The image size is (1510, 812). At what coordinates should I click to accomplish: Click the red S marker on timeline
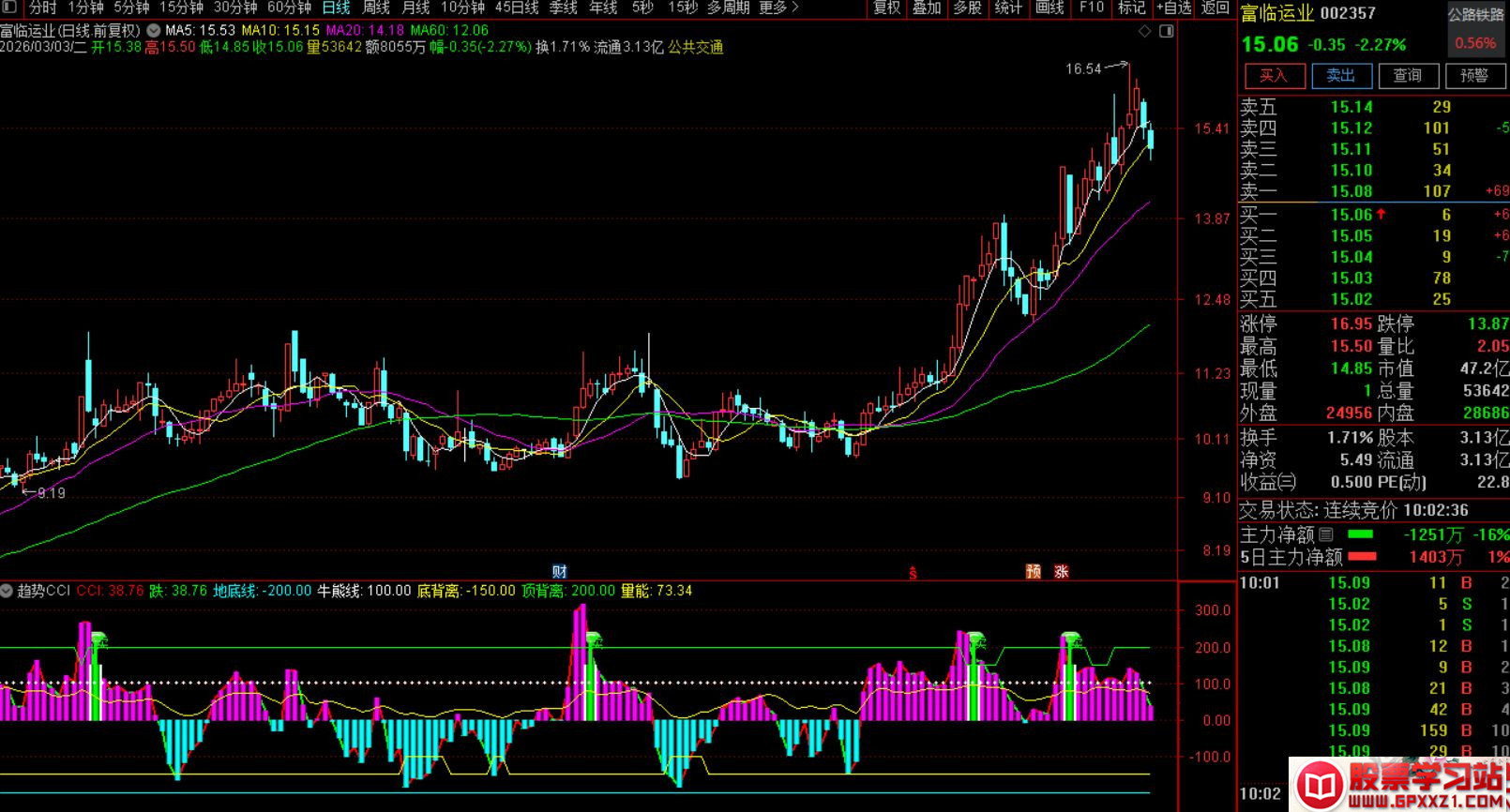(x=913, y=573)
